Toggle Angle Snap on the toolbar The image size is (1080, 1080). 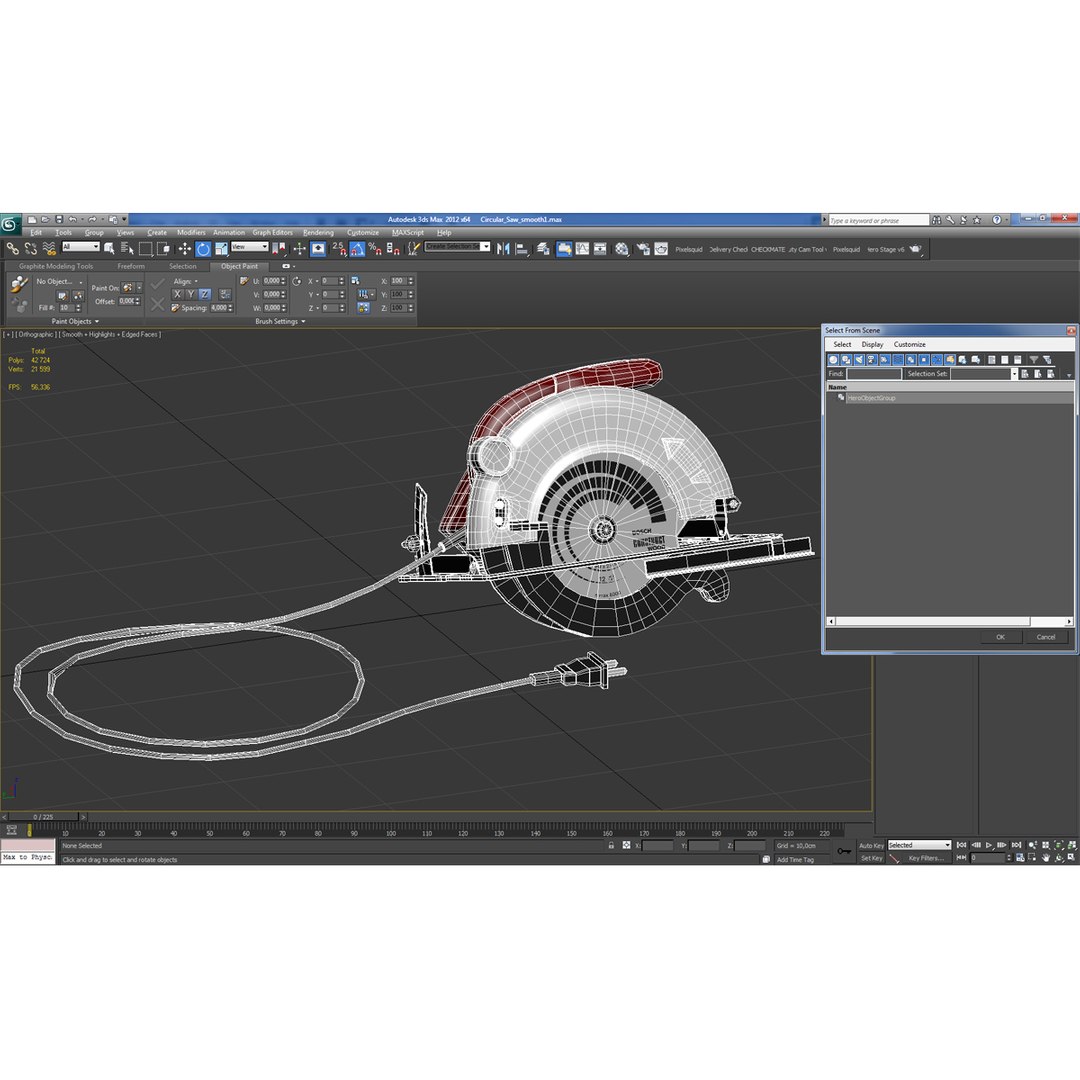(x=357, y=249)
